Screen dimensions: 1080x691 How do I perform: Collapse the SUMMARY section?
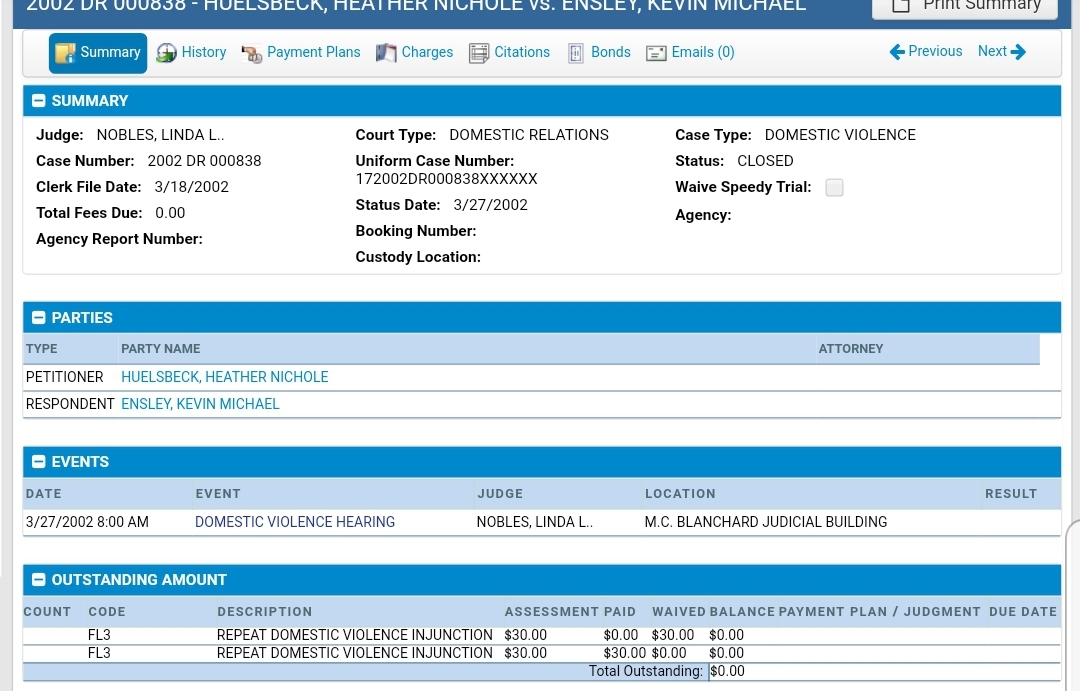pyautogui.click(x=39, y=101)
